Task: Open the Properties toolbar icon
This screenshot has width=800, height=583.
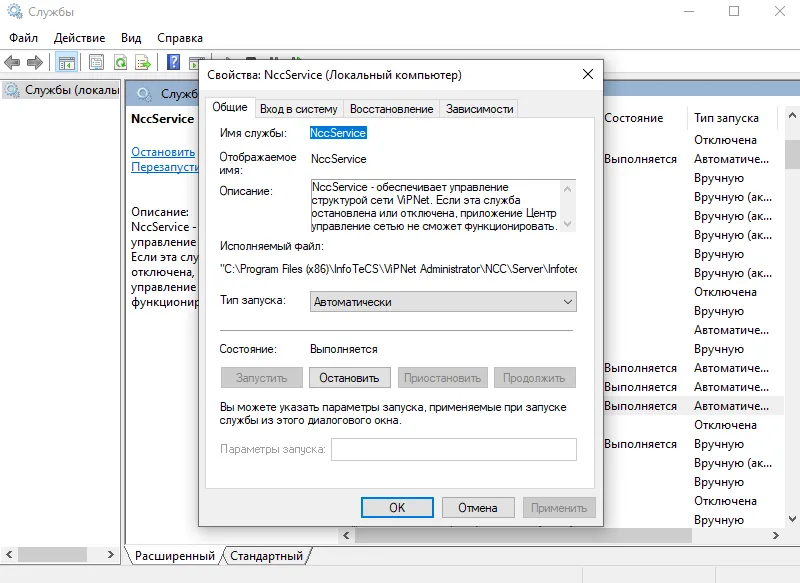Action: point(96,63)
